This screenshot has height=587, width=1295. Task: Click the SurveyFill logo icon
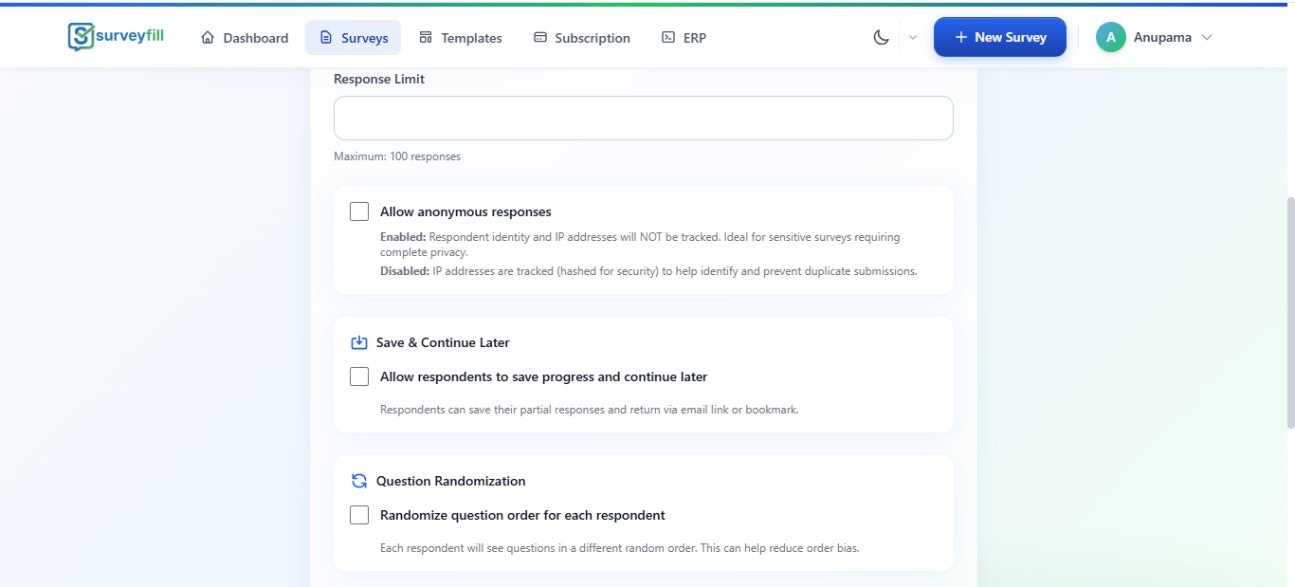(x=81, y=37)
